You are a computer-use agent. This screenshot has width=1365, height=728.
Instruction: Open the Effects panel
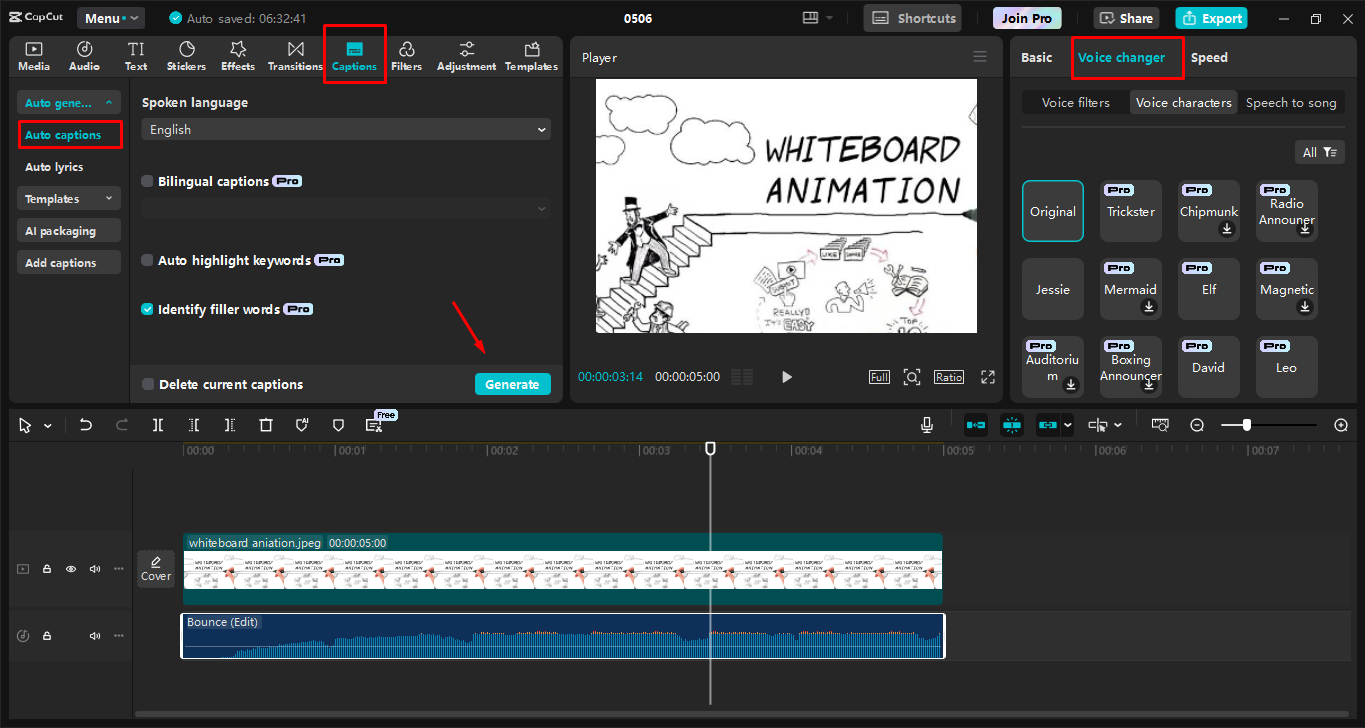click(x=237, y=55)
